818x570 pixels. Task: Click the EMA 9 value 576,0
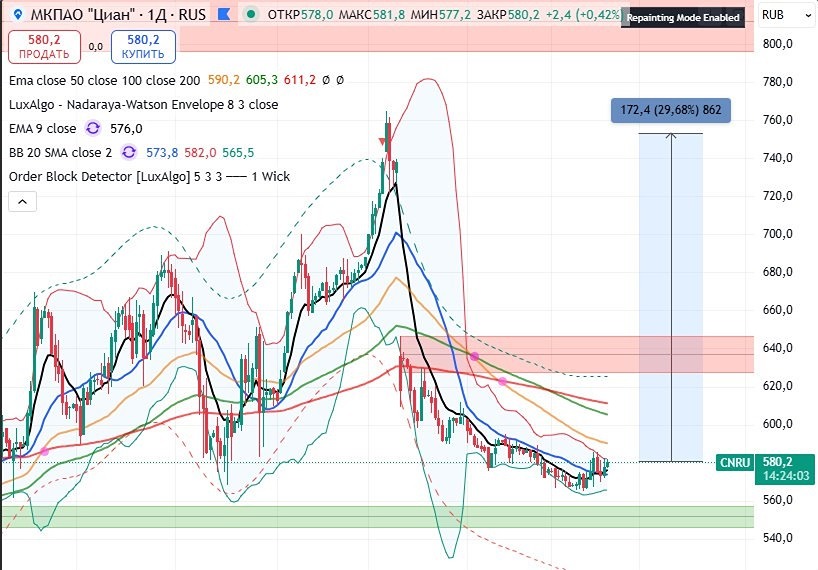126,128
